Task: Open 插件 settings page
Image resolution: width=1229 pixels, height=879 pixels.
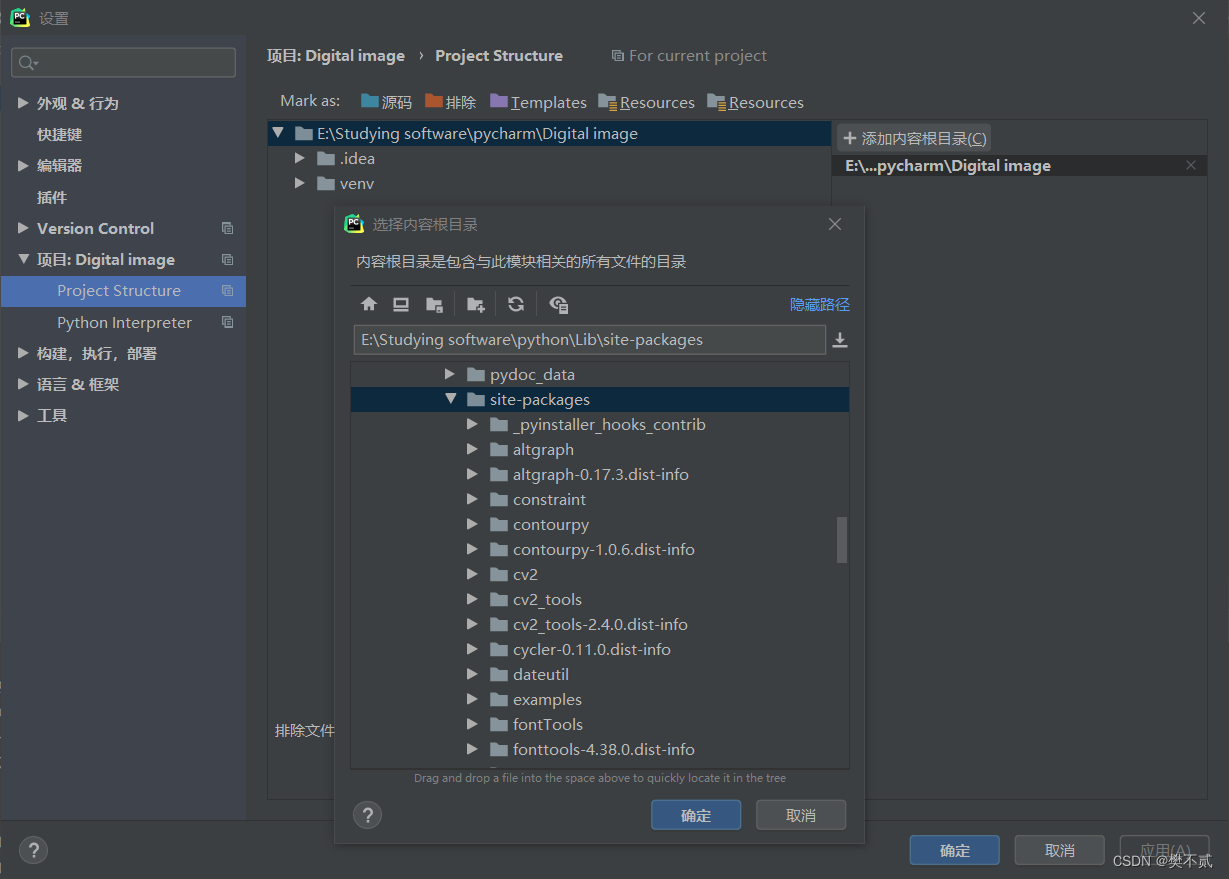Action: click(52, 197)
